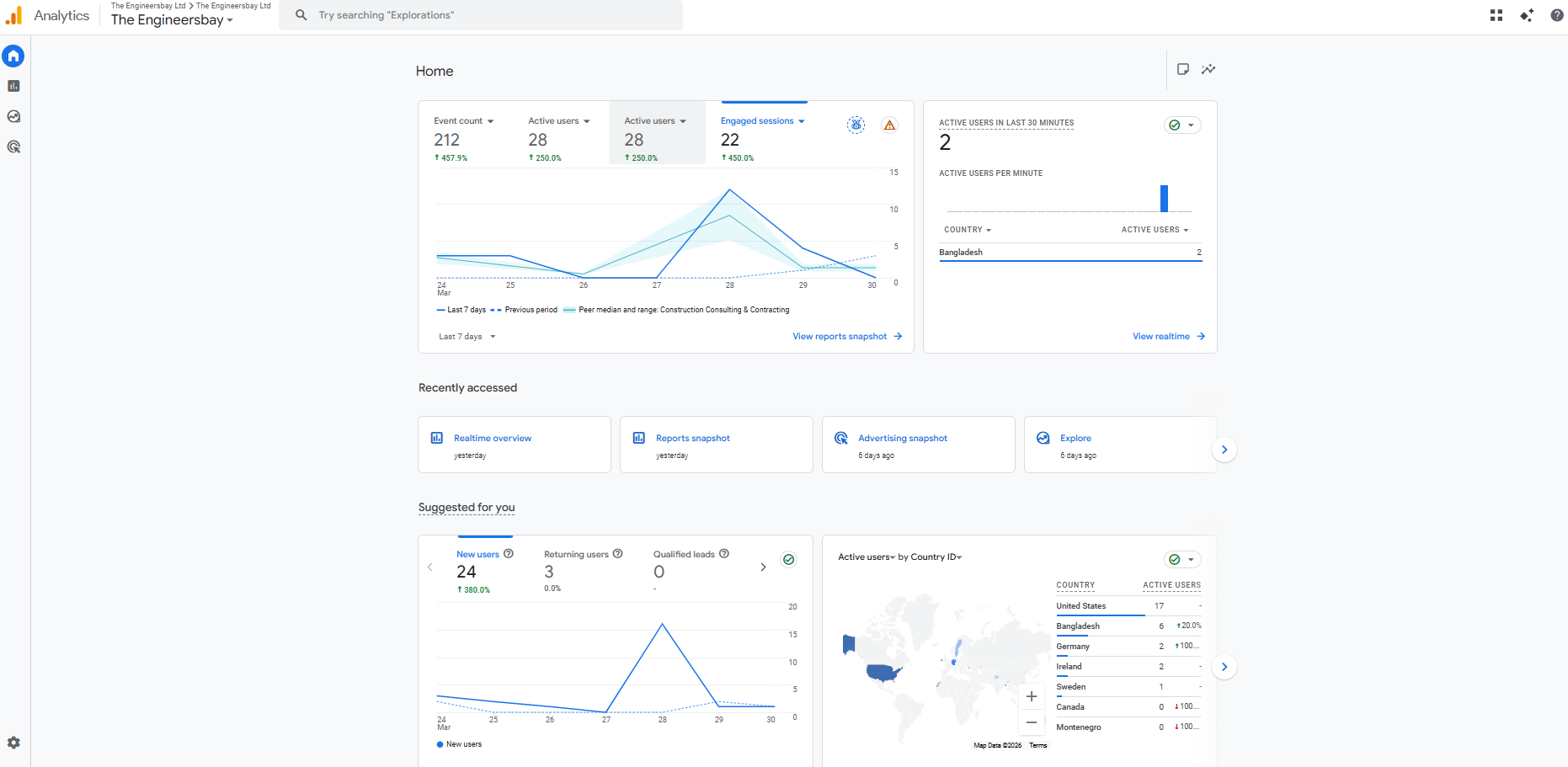Open the Event count metric dropdown
Screen dimensions: 1568x767
[x=464, y=121]
